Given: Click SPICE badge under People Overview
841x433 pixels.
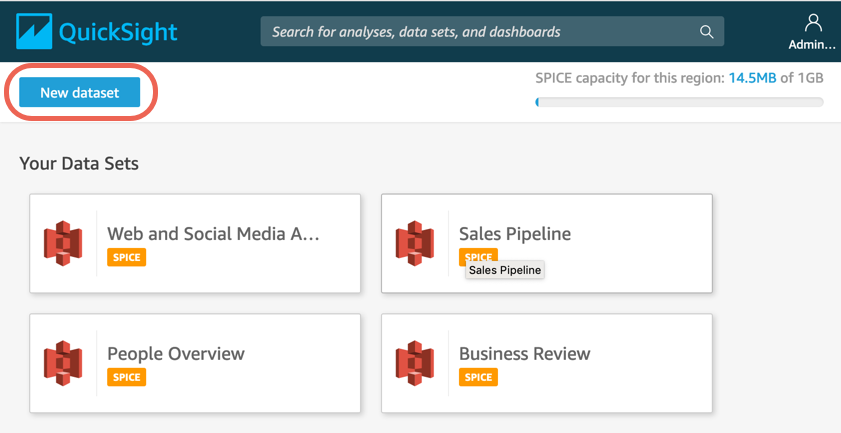Looking at the screenshot, I should 126,377.
